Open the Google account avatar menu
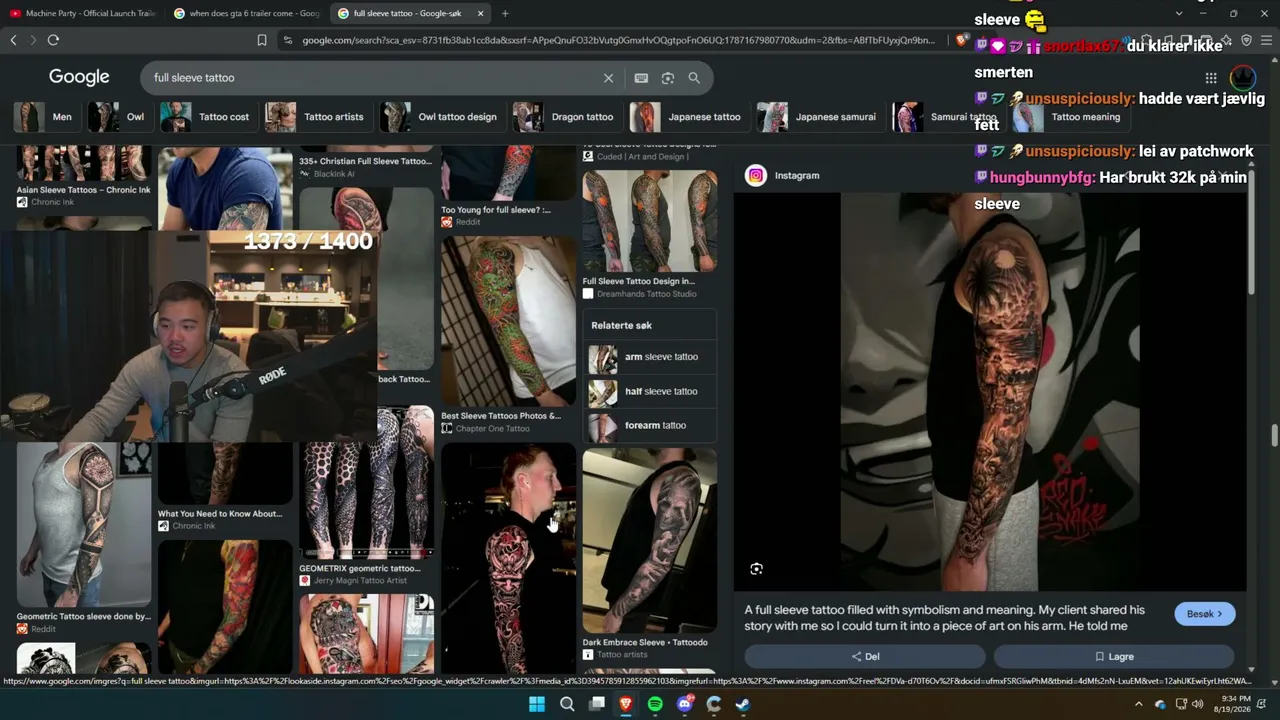Viewport: 1280px width, 720px height. (x=1242, y=78)
